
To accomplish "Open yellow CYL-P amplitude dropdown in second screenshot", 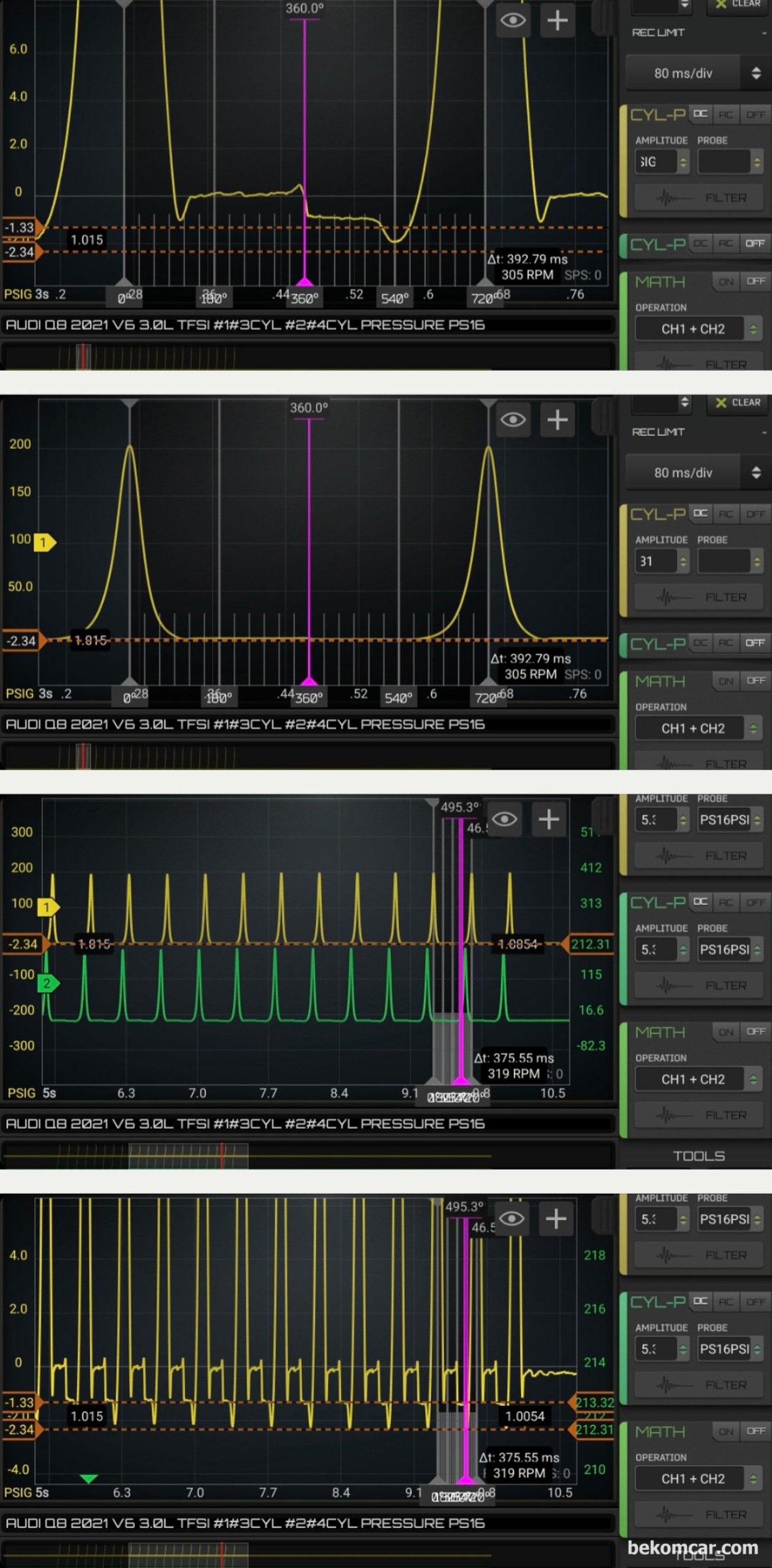I will pos(662,562).
